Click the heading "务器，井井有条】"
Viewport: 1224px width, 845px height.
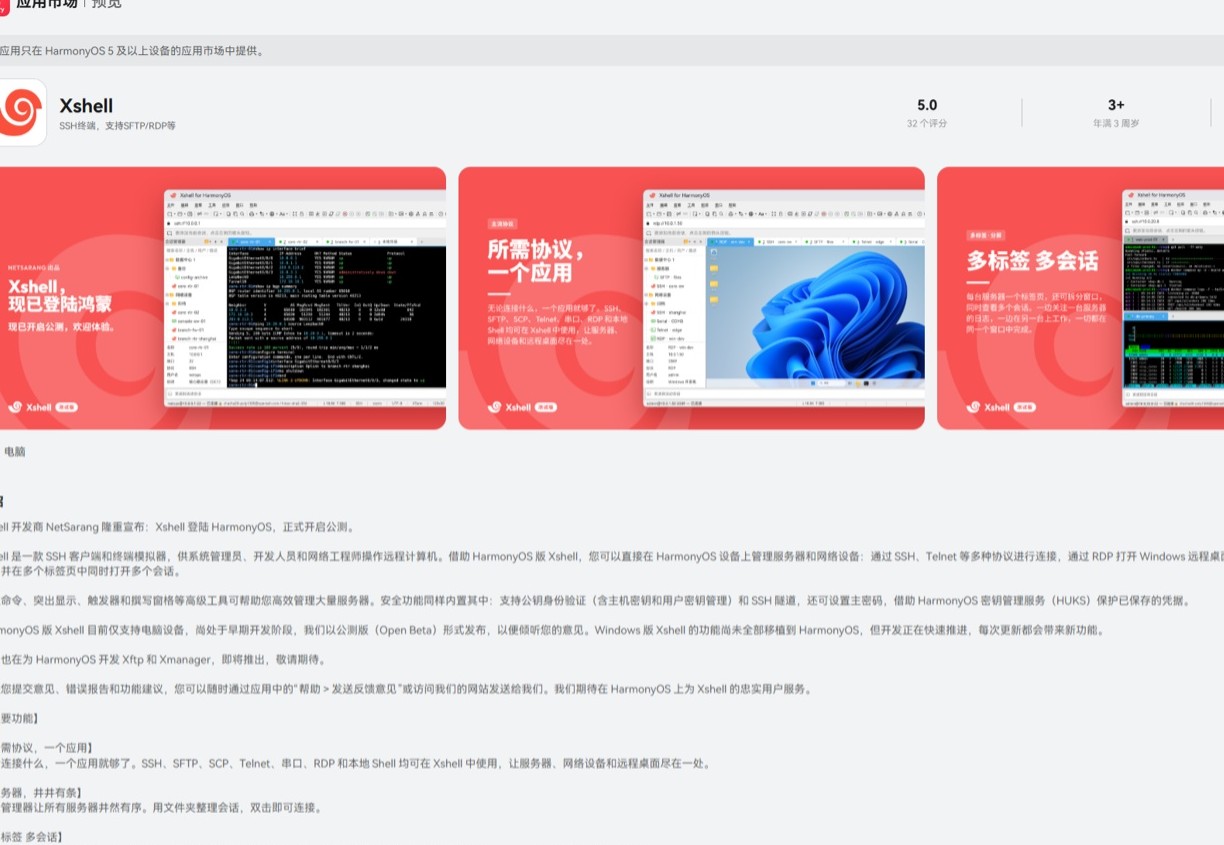(x=41, y=793)
